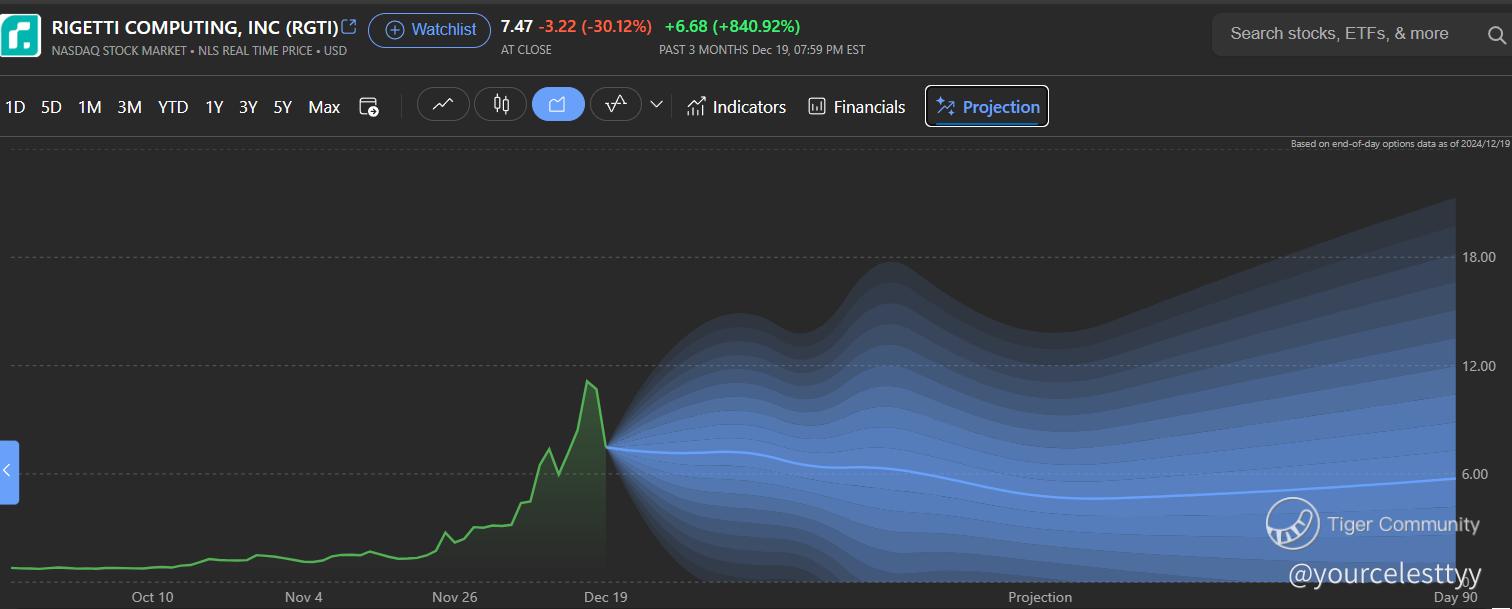Select the 3M time range
This screenshot has width=1512, height=609.
tap(129, 107)
